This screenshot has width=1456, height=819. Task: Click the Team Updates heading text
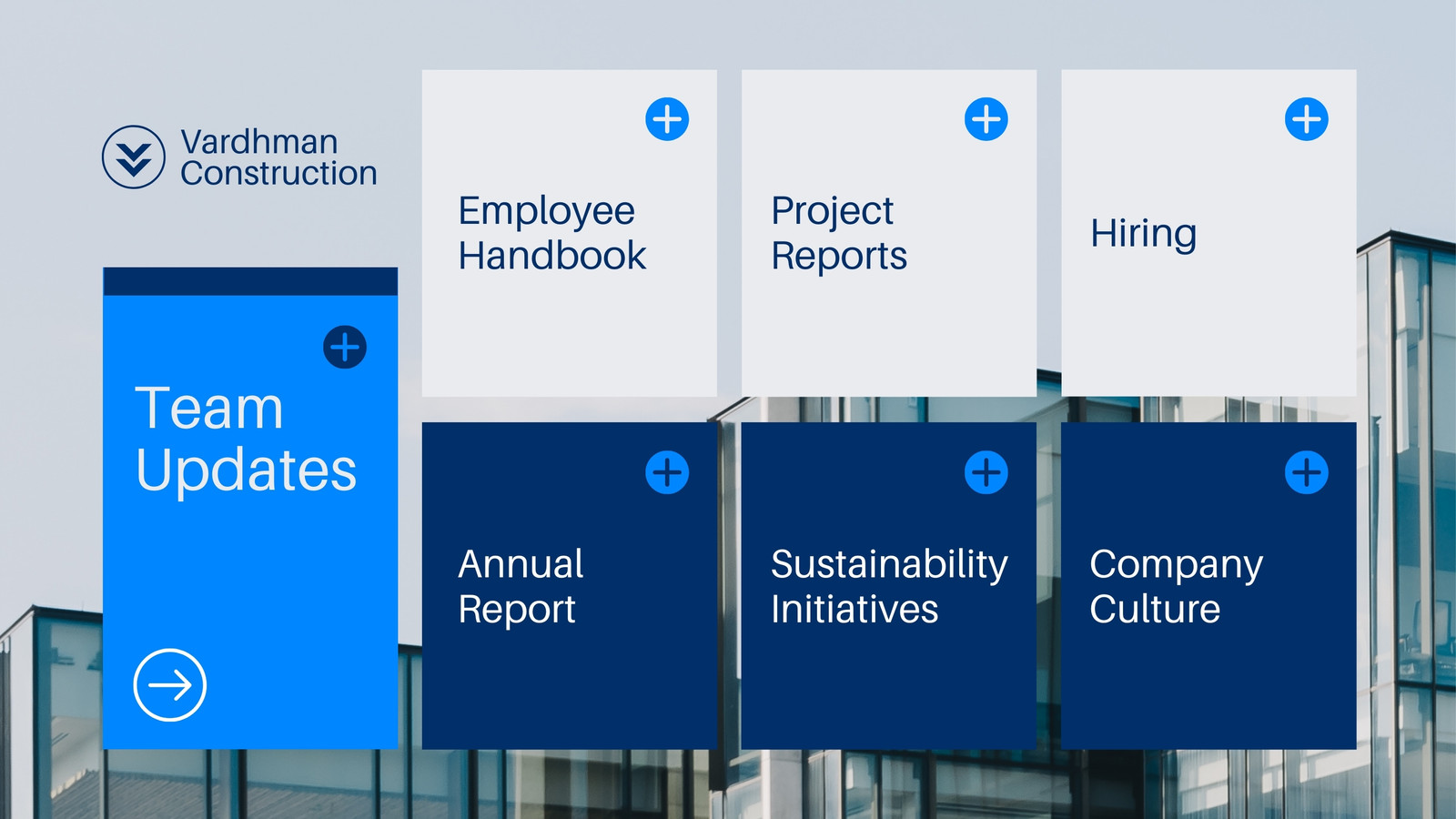[246, 440]
